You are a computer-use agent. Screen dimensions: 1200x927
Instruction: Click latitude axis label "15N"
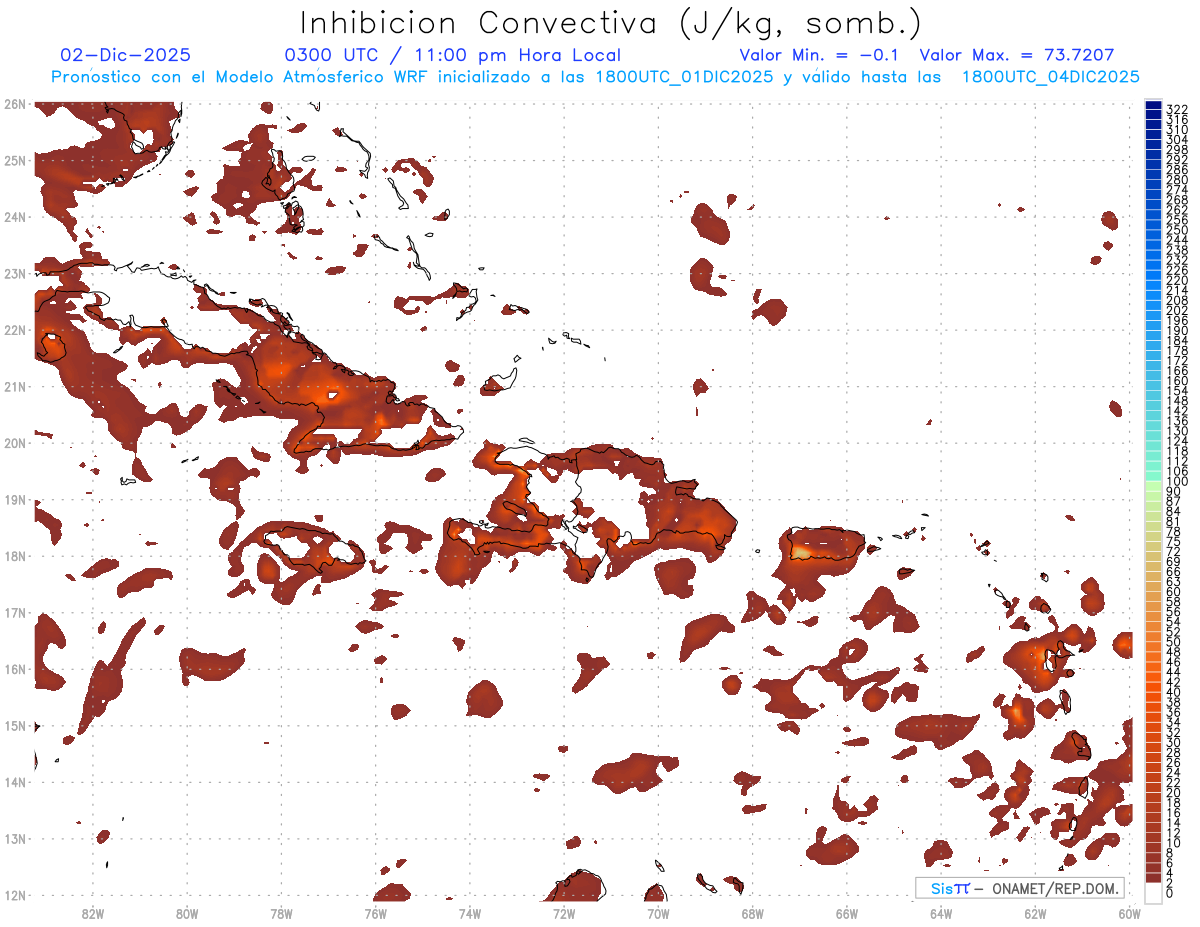pyautogui.click(x=14, y=725)
